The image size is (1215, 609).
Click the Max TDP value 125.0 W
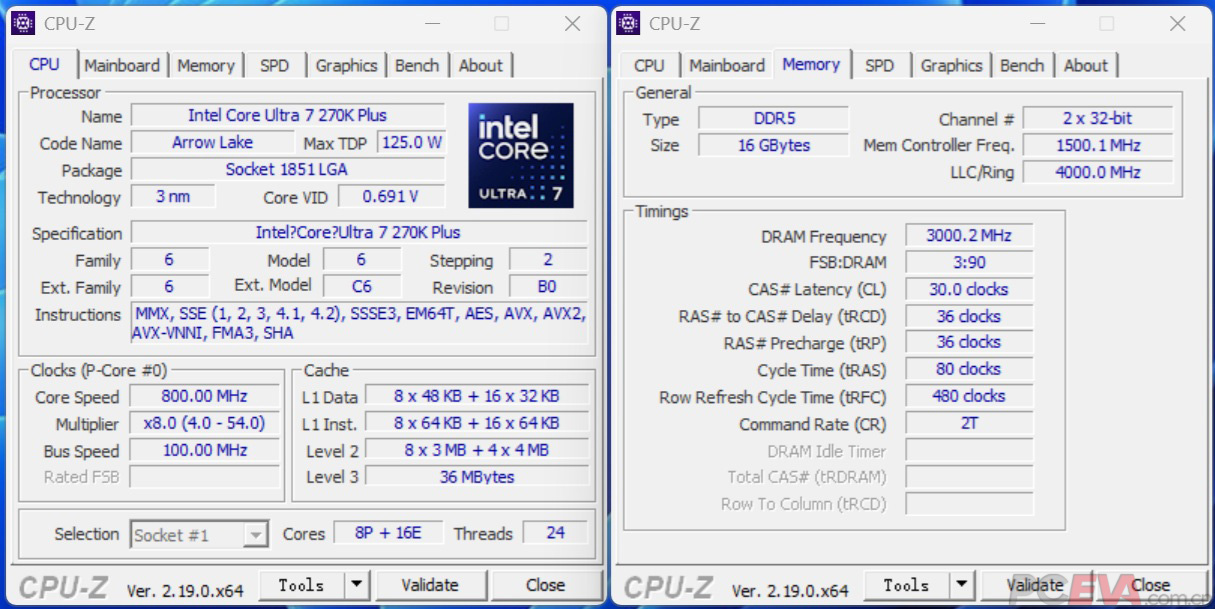(411, 142)
